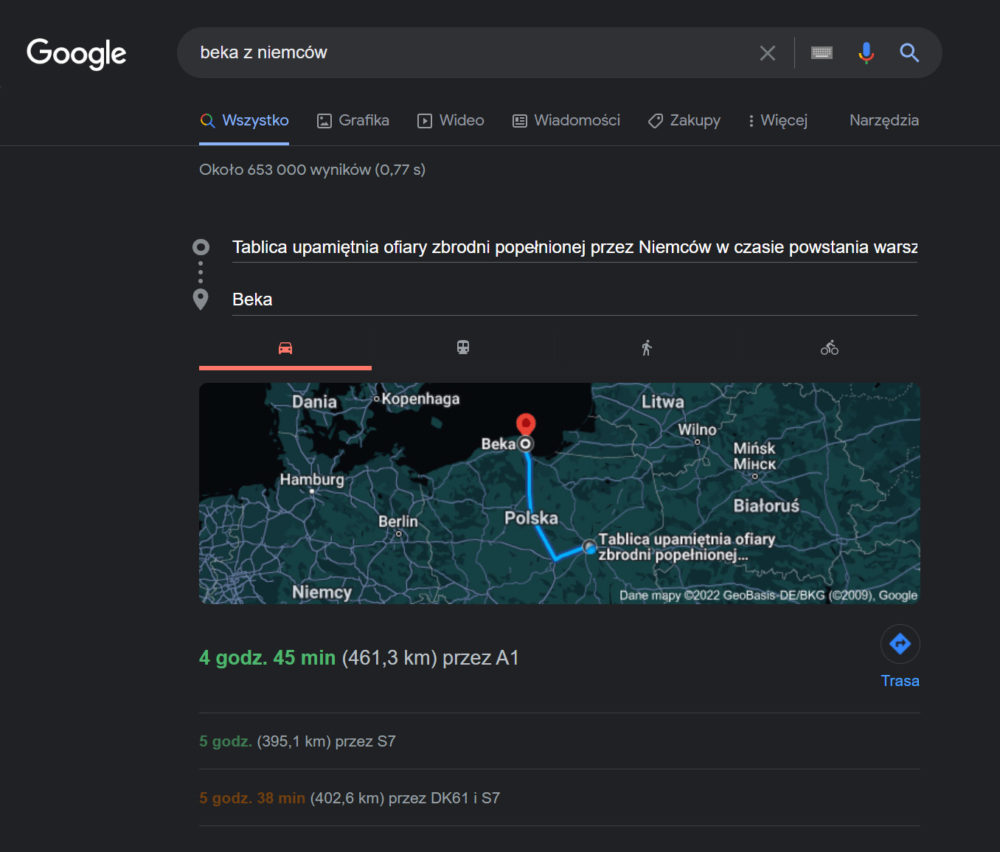Click the destination field 'Beka'

(x=575, y=300)
